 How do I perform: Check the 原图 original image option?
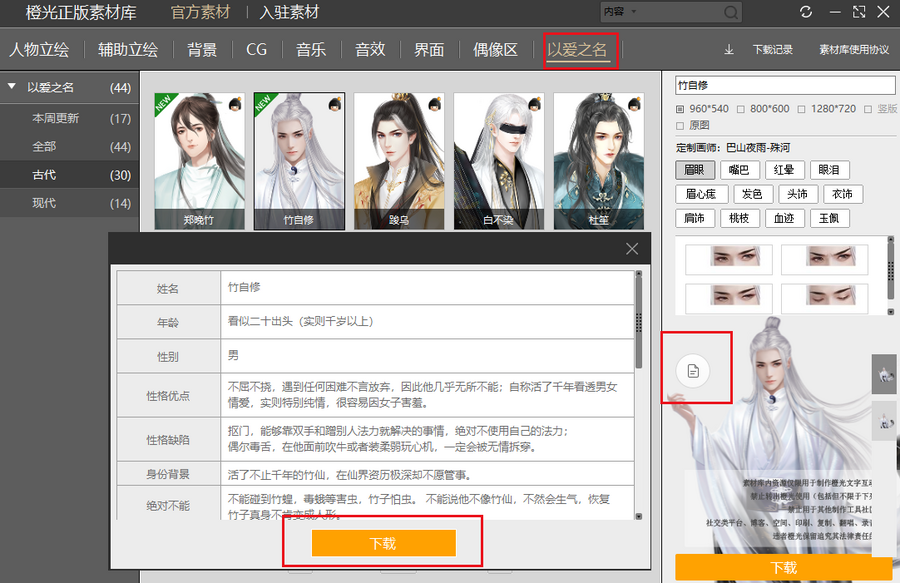[681, 126]
